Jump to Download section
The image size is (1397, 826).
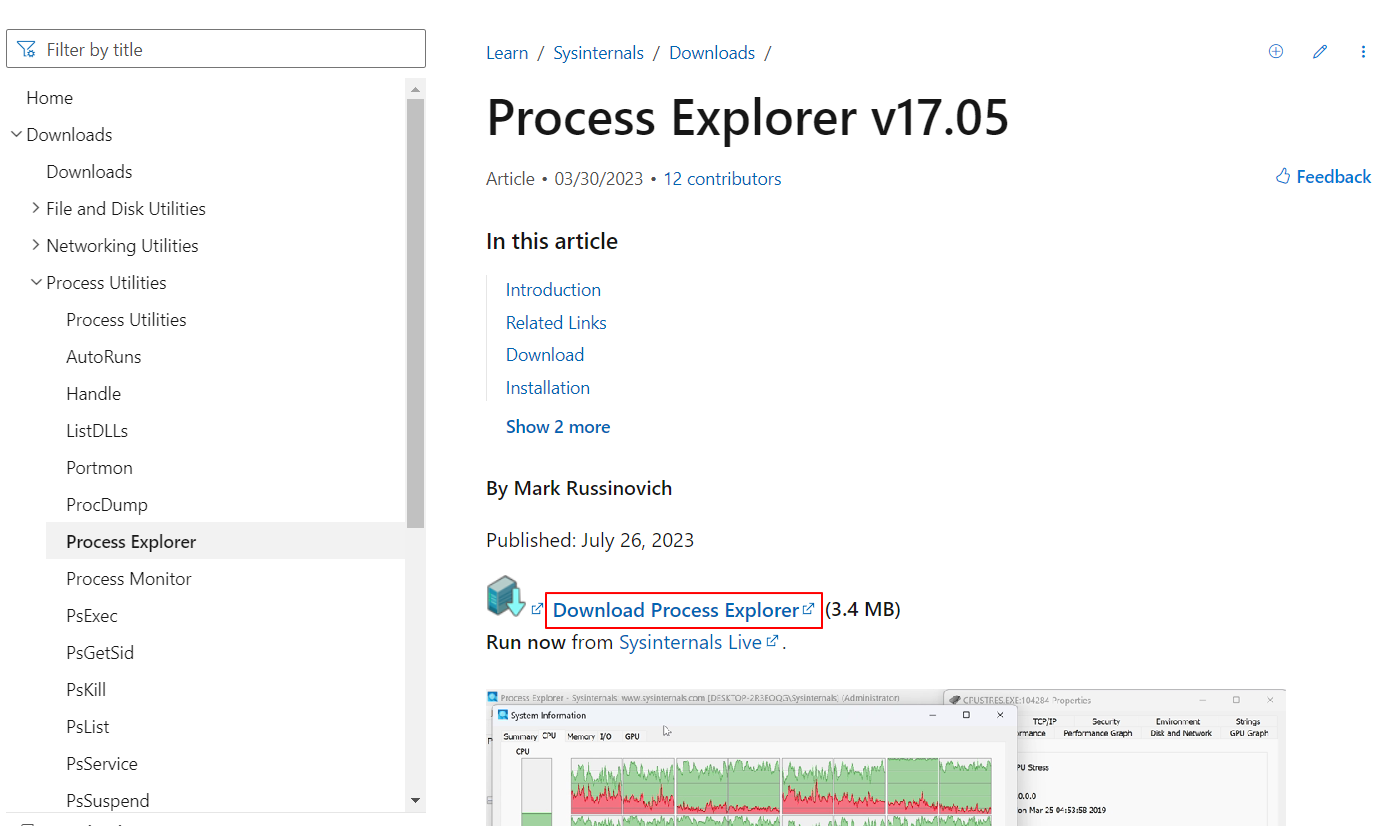pyautogui.click(x=545, y=355)
